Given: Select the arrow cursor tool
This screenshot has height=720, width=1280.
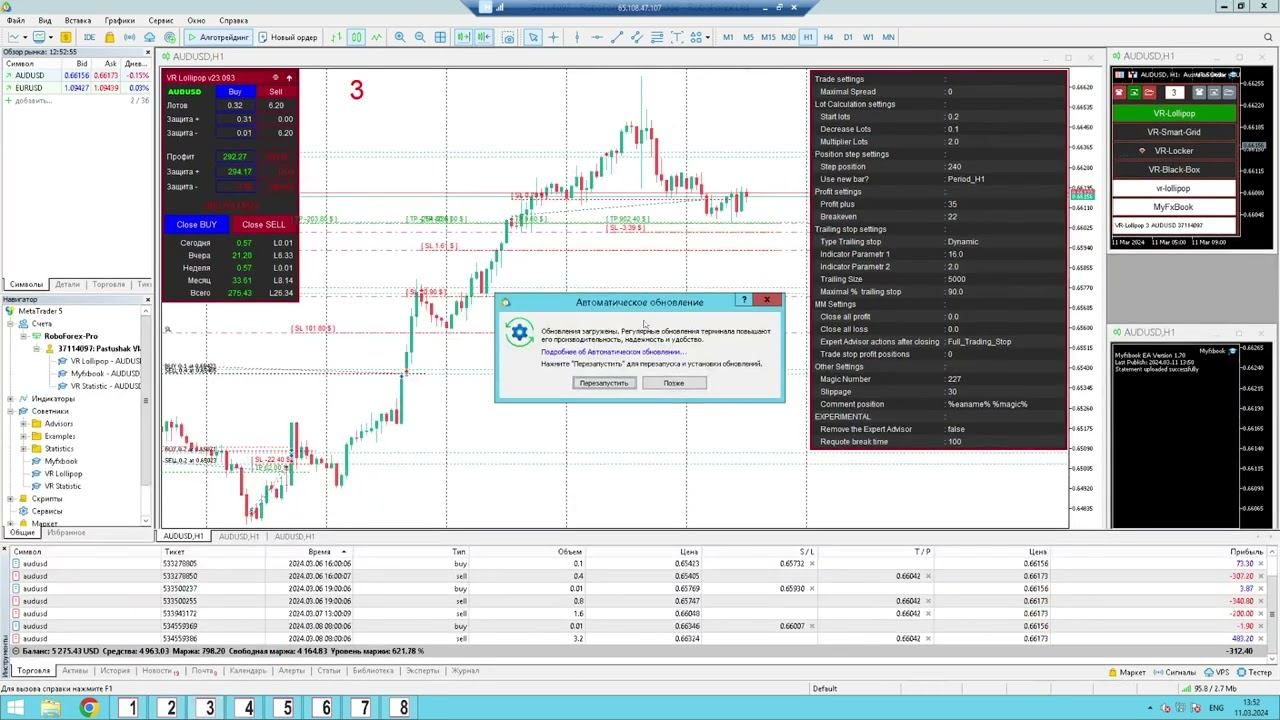Looking at the screenshot, I should tap(534, 37).
